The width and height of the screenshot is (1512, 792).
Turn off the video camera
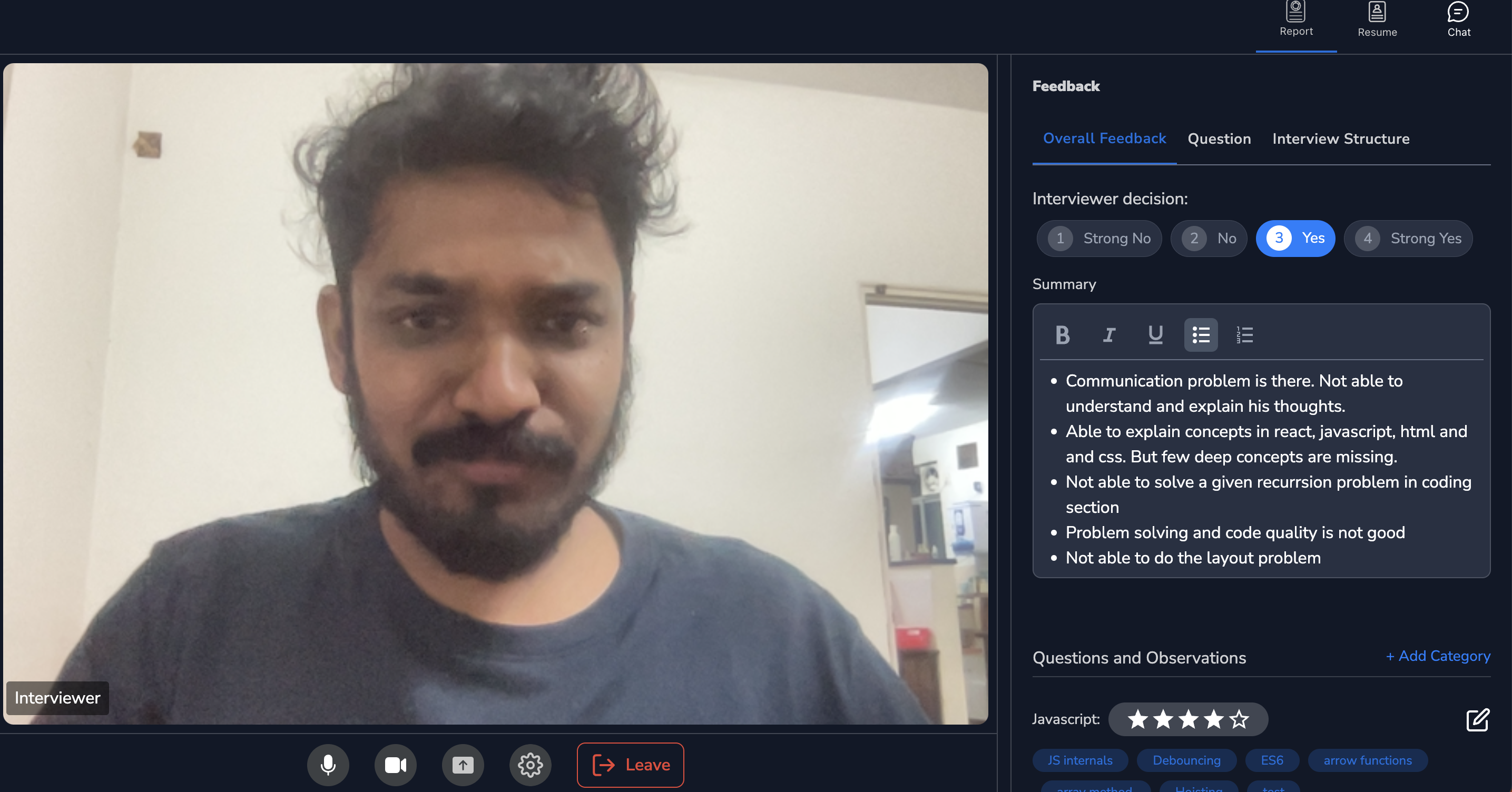pos(395,765)
